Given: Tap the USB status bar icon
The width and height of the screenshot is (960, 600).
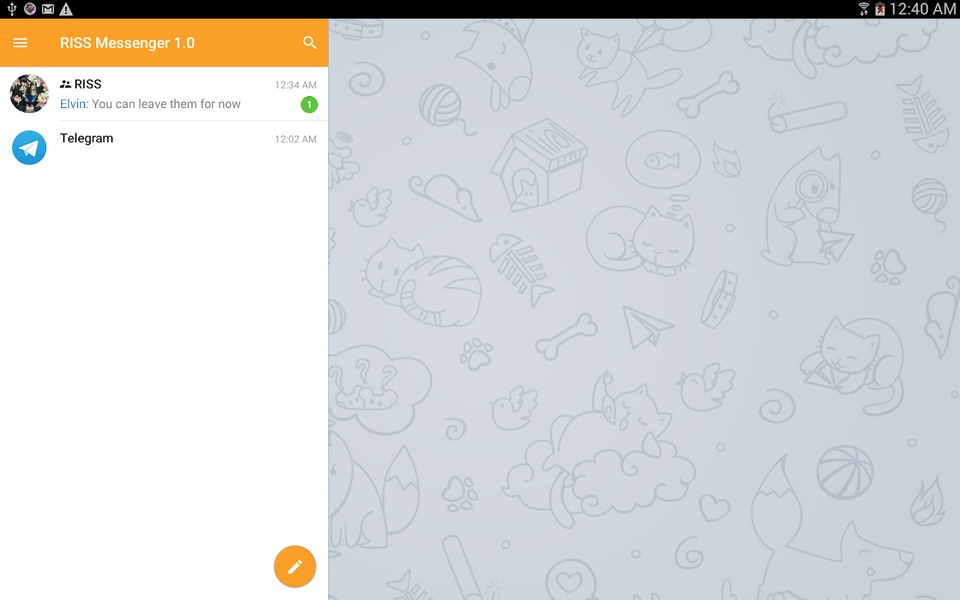Looking at the screenshot, I should (11, 9).
